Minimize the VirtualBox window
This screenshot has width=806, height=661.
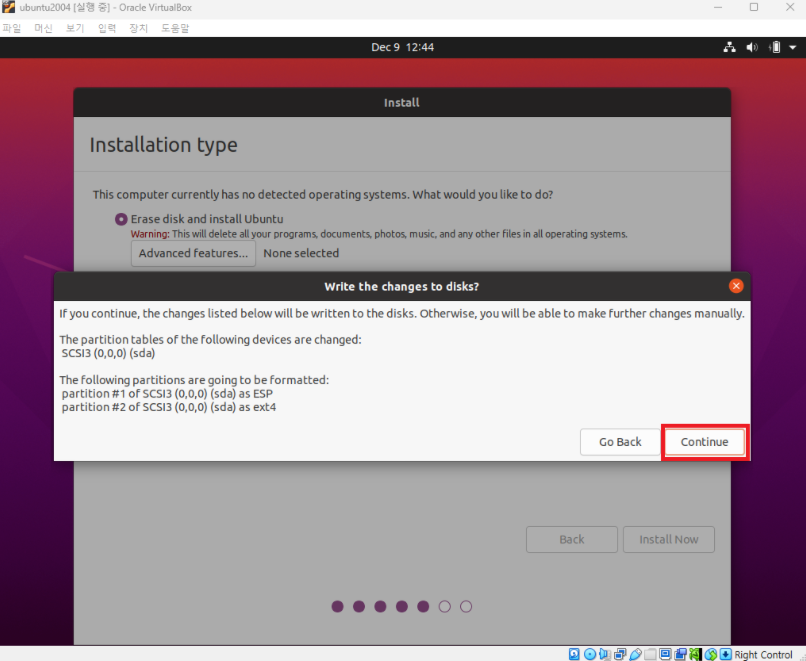(x=718, y=7)
